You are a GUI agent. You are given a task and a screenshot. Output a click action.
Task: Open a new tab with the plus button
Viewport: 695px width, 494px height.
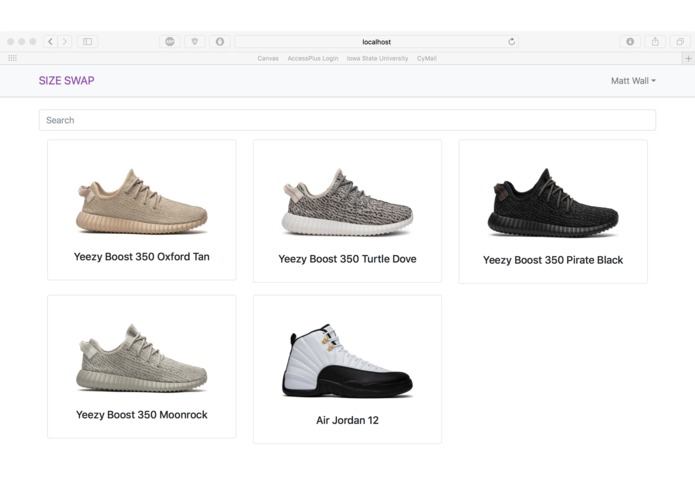click(x=688, y=58)
